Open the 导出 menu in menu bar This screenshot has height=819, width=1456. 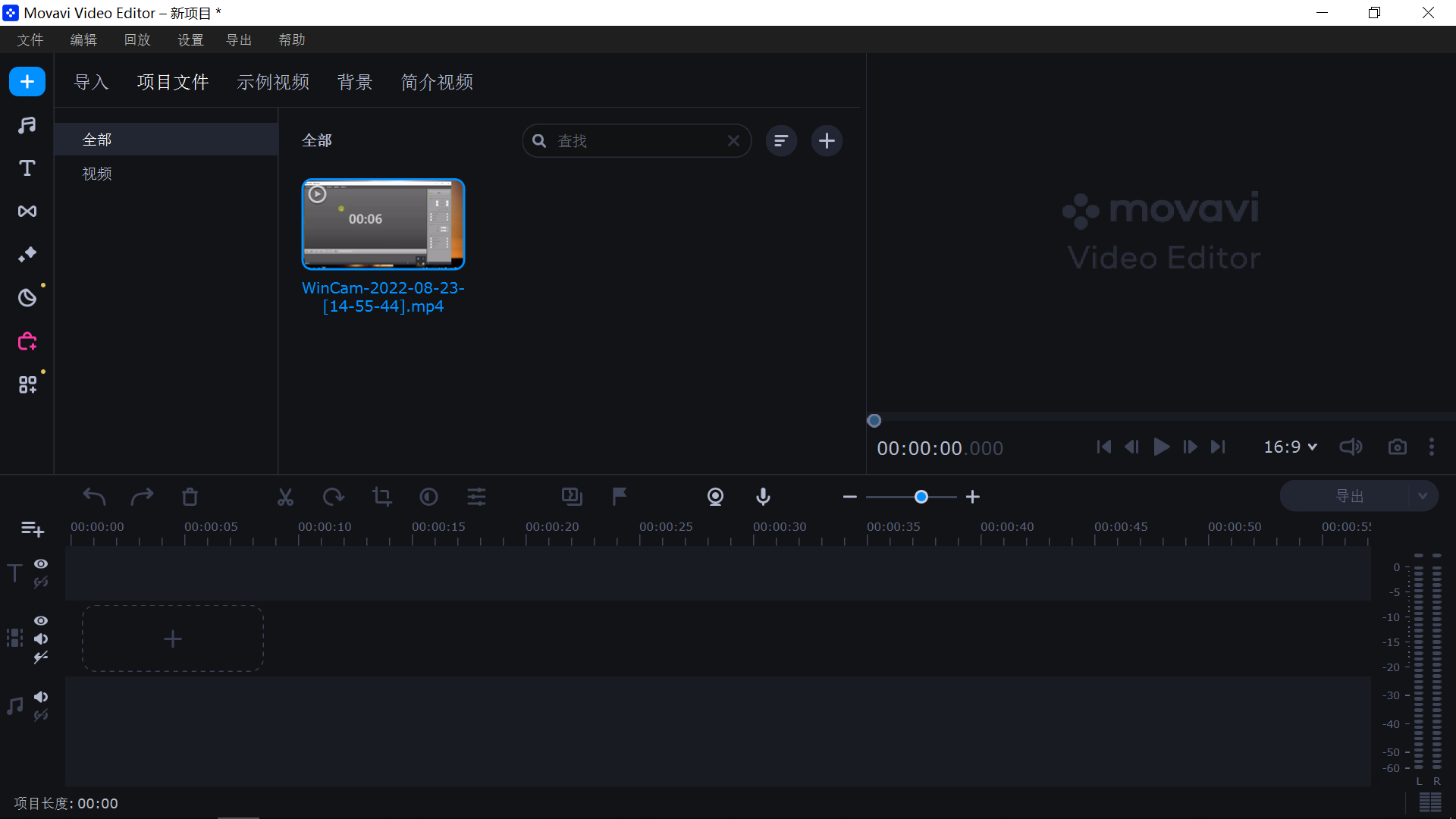point(239,40)
